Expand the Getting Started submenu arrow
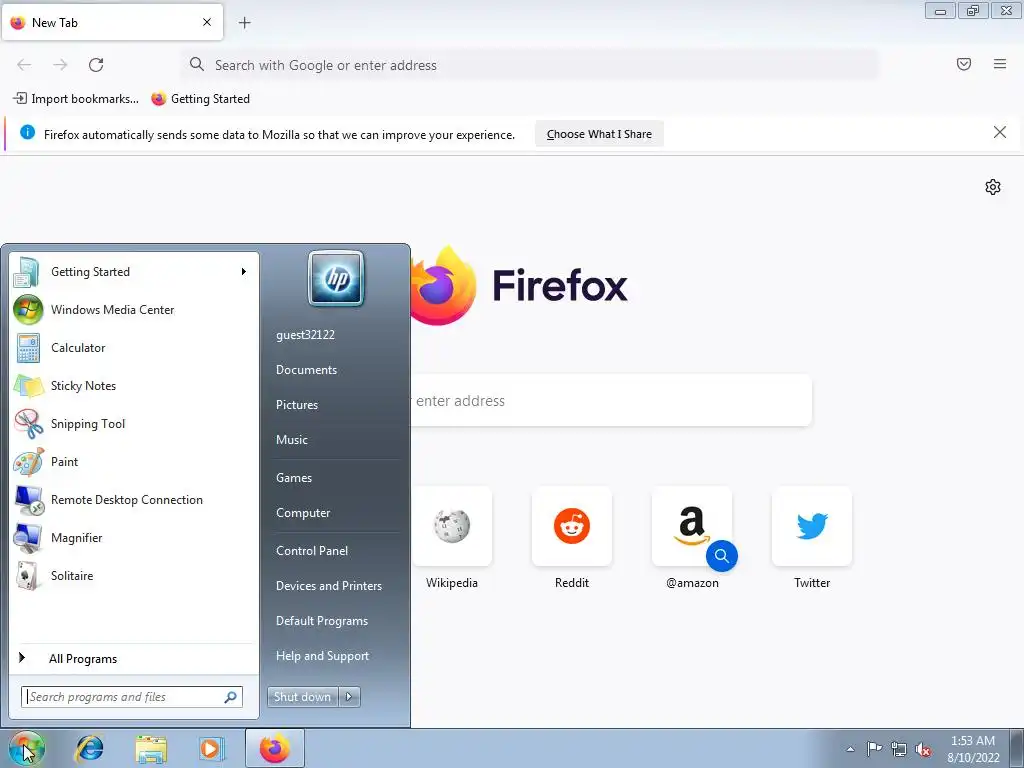Viewport: 1024px width, 768px height. (x=244, y=272)
